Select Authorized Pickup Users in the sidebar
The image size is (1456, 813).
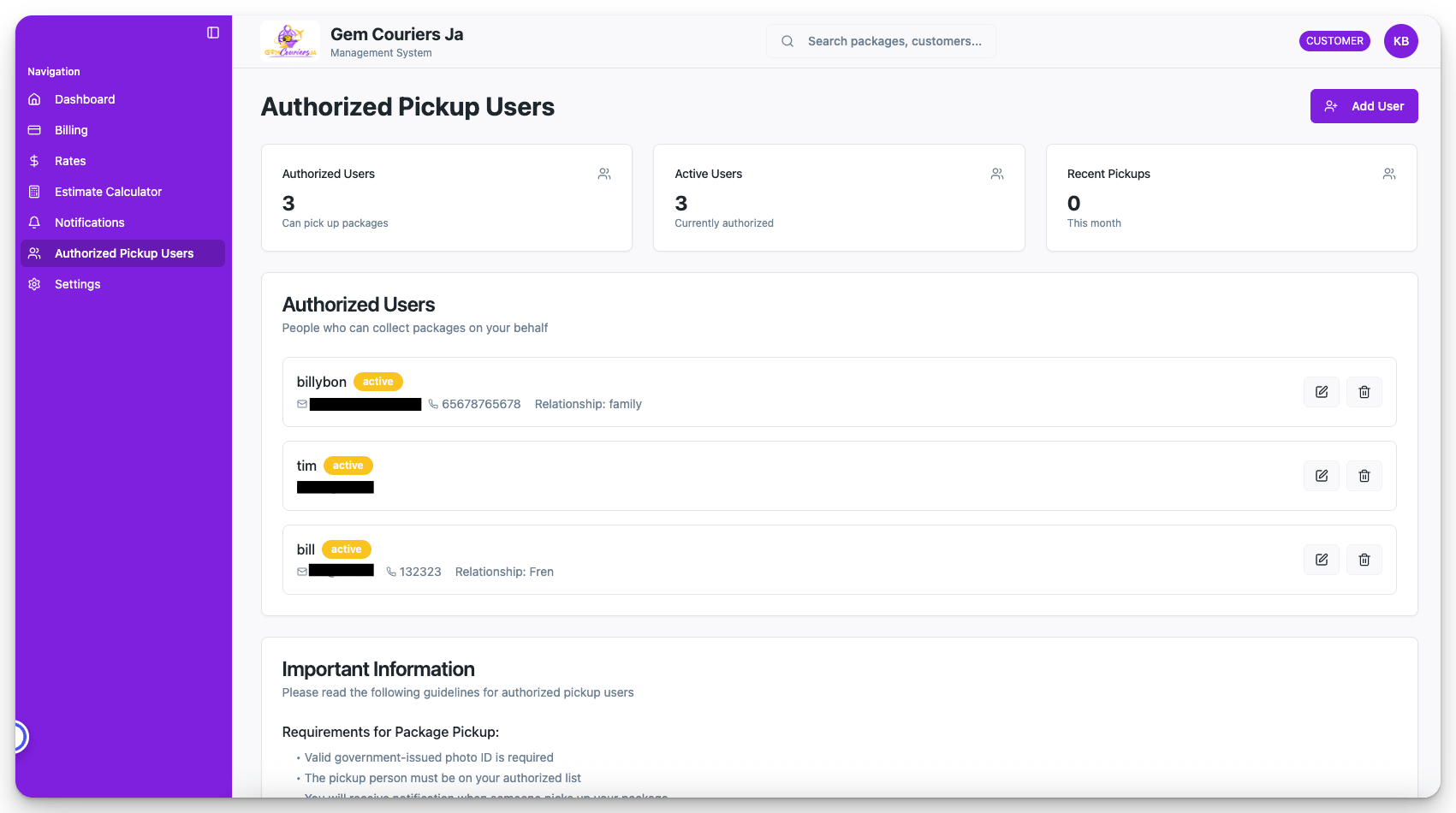point(123,253)
